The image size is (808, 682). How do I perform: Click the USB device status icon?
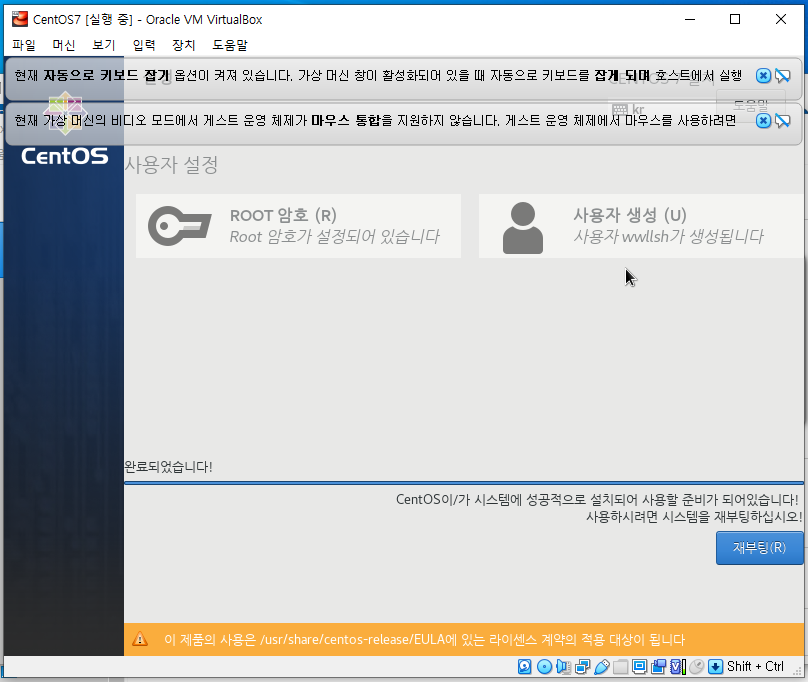click(x=601, y=667)
